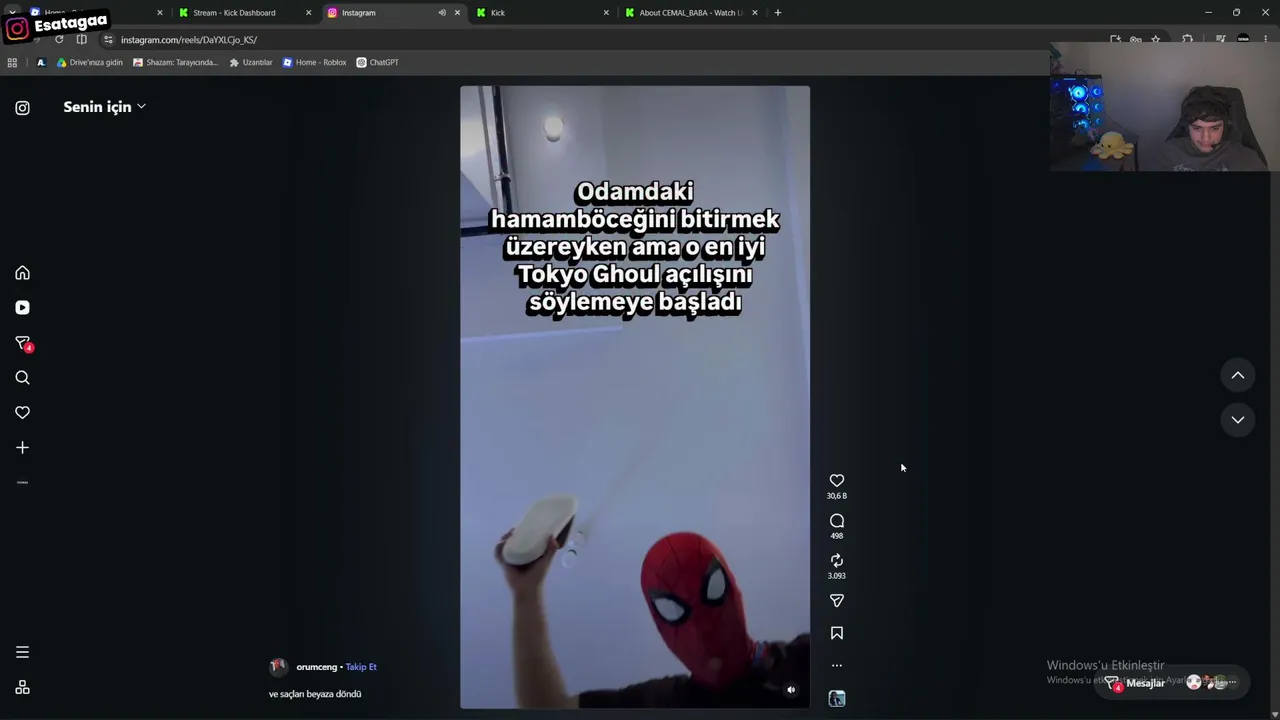The height and width of the screenshot is (720, 1280).
Task: Open the Instagram home feed
Action: click(22, 273)
